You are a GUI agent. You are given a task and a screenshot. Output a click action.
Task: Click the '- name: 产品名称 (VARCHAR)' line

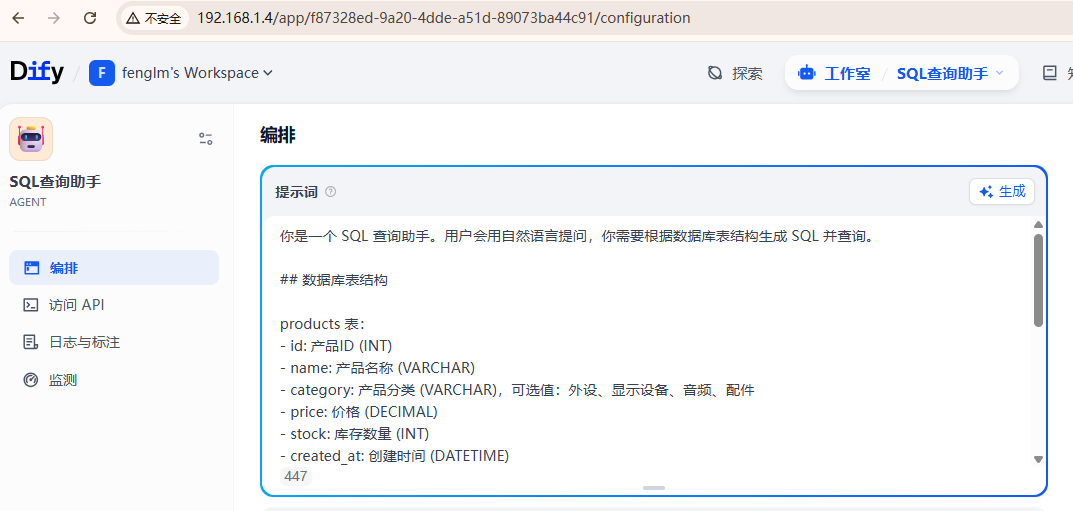[377, 368]
